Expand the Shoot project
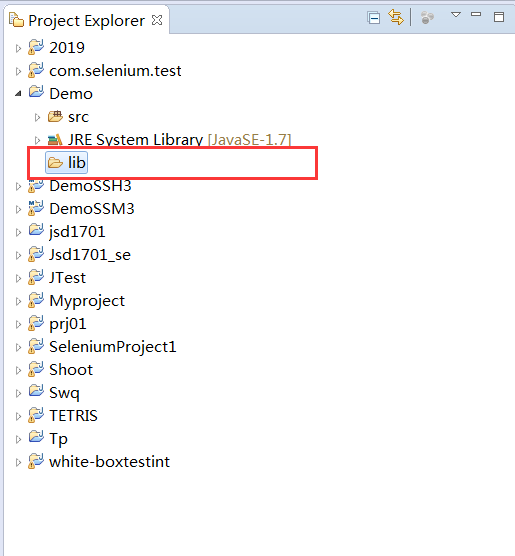The height and width of the screenshot is (556, 515). pos(18,371)
